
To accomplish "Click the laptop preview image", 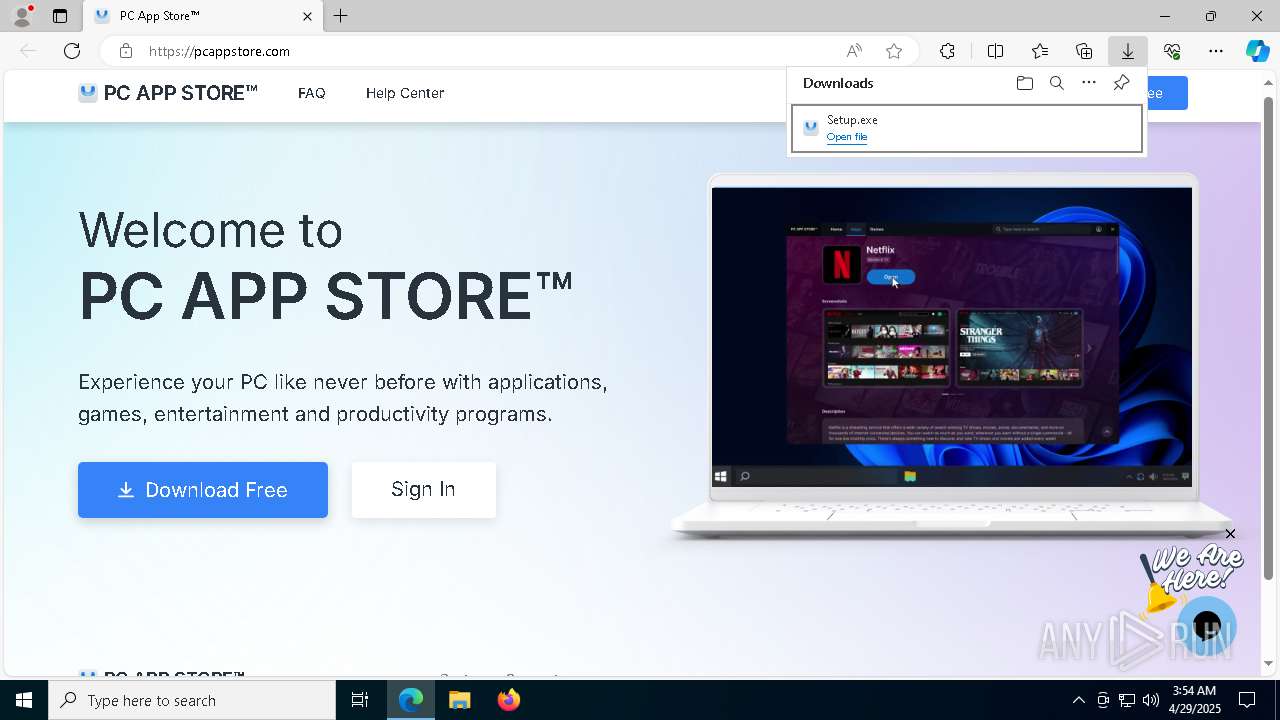I will pyautogui.click(x=952, y=355).
